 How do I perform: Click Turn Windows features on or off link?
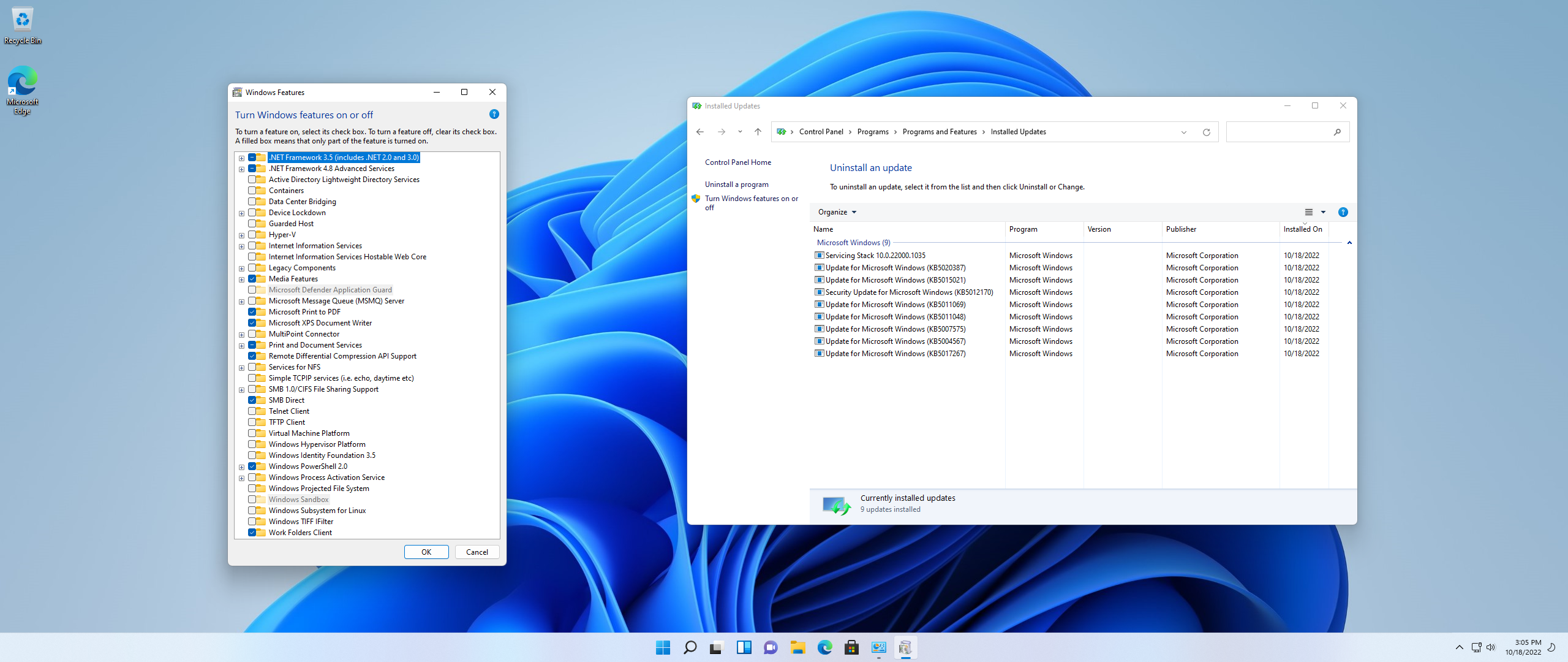coord(752,203)
